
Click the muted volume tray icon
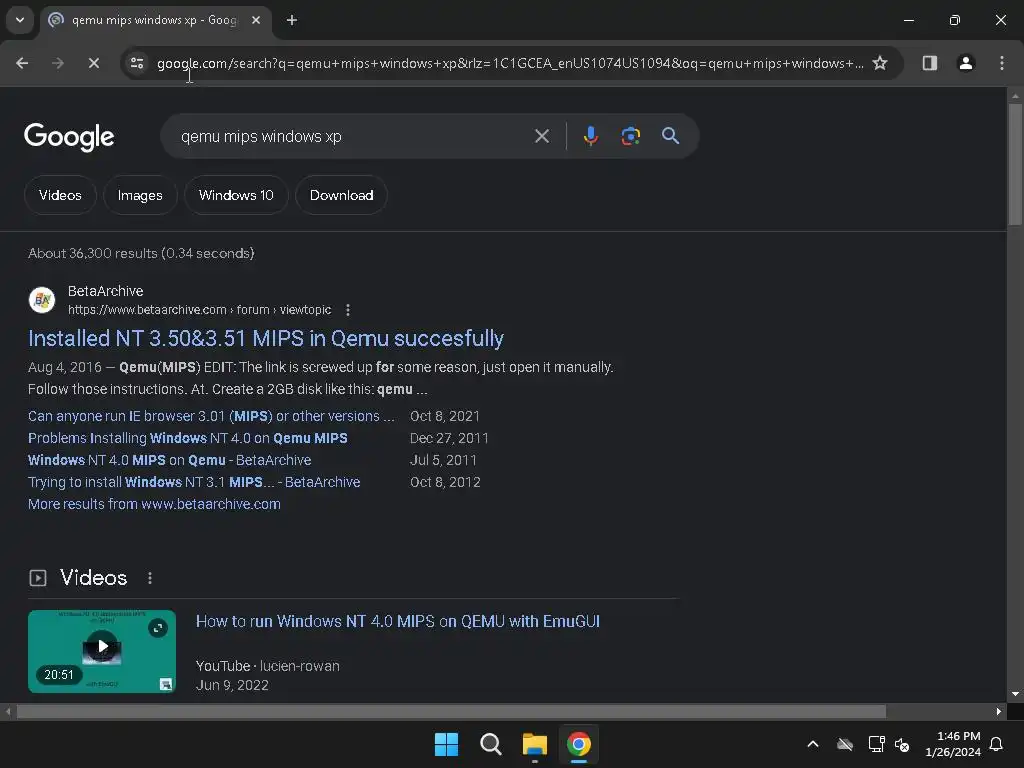coord(902,744)
